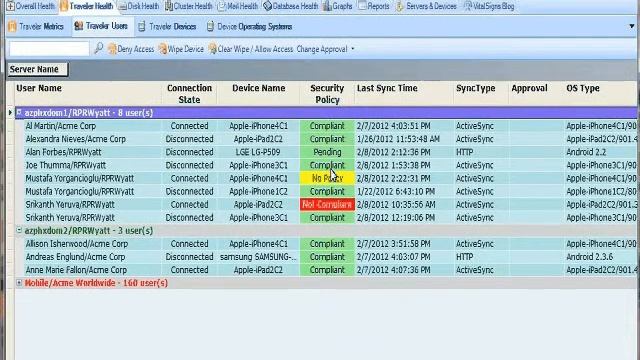Click the Deny Access button
The height and width of the screenshot is (360, 640).
pos(131,49)
